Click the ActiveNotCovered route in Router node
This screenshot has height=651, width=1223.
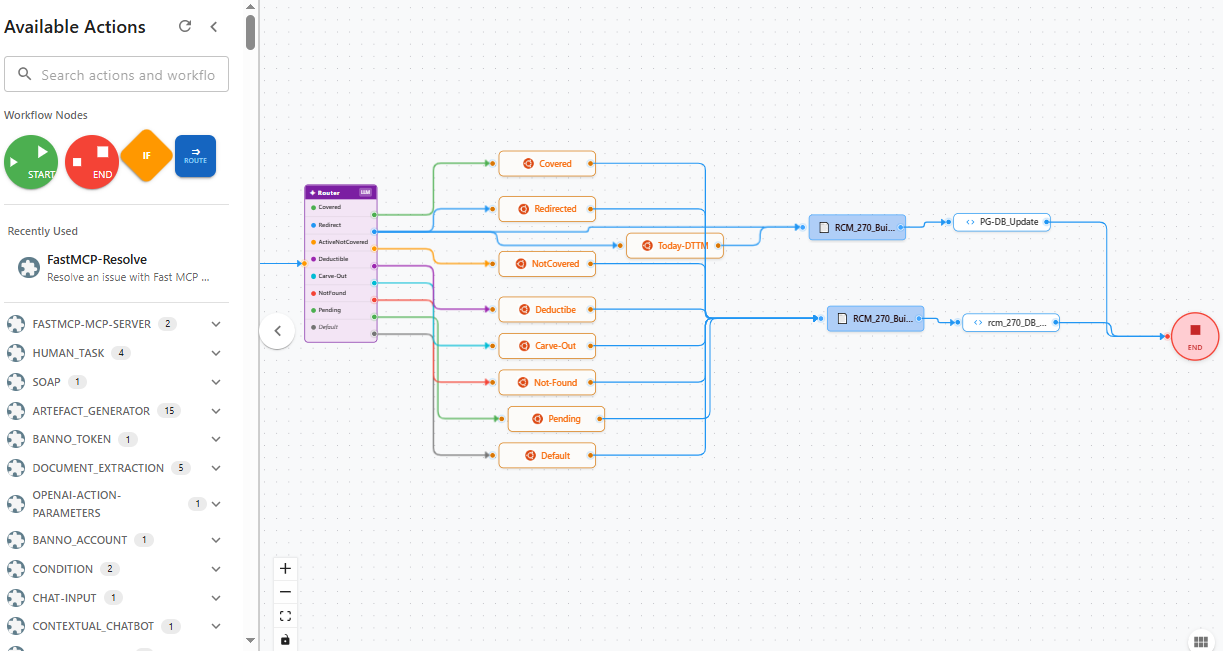340,242
